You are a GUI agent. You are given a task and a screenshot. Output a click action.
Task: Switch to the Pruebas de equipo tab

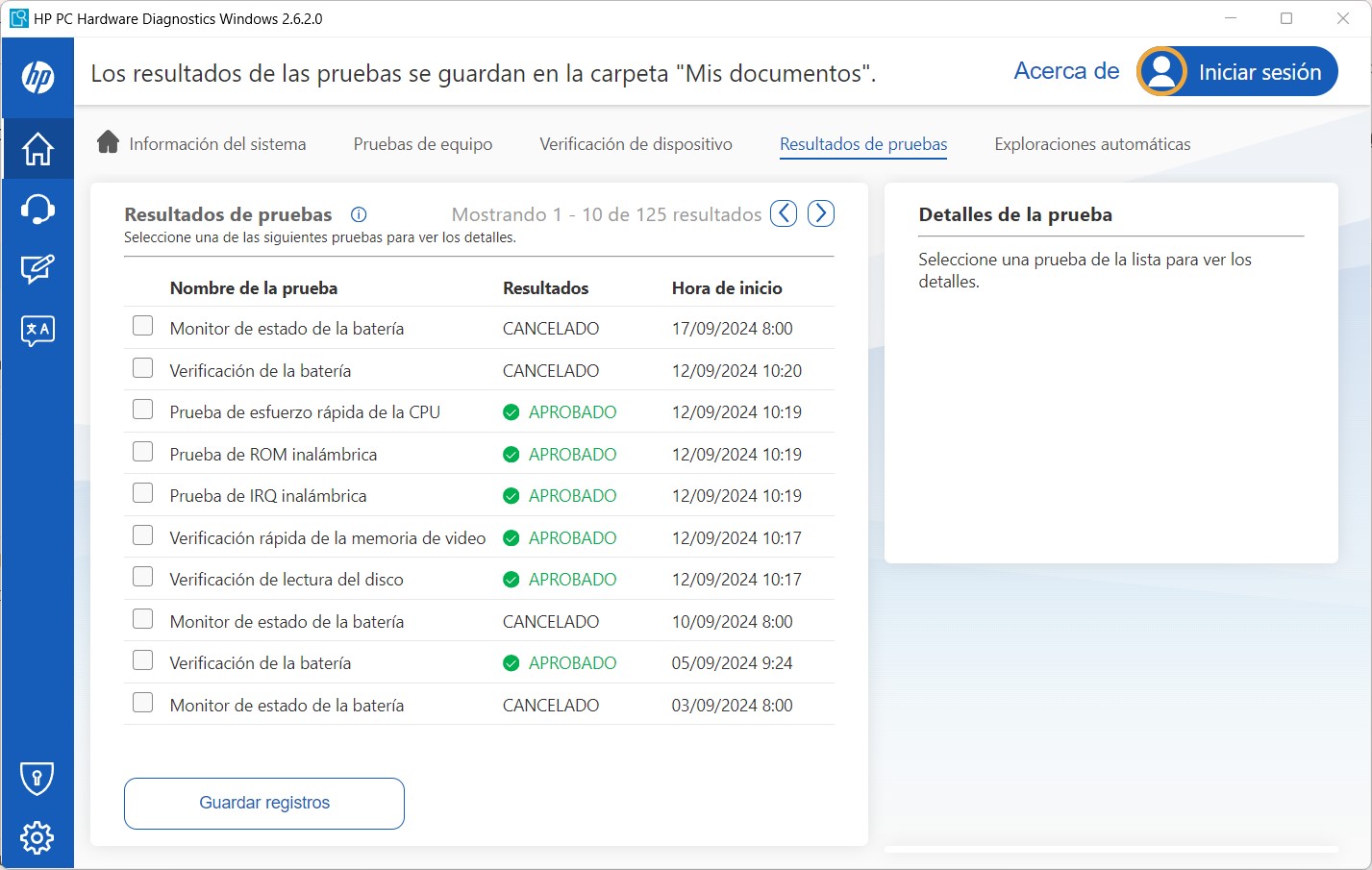click(422, 143)
